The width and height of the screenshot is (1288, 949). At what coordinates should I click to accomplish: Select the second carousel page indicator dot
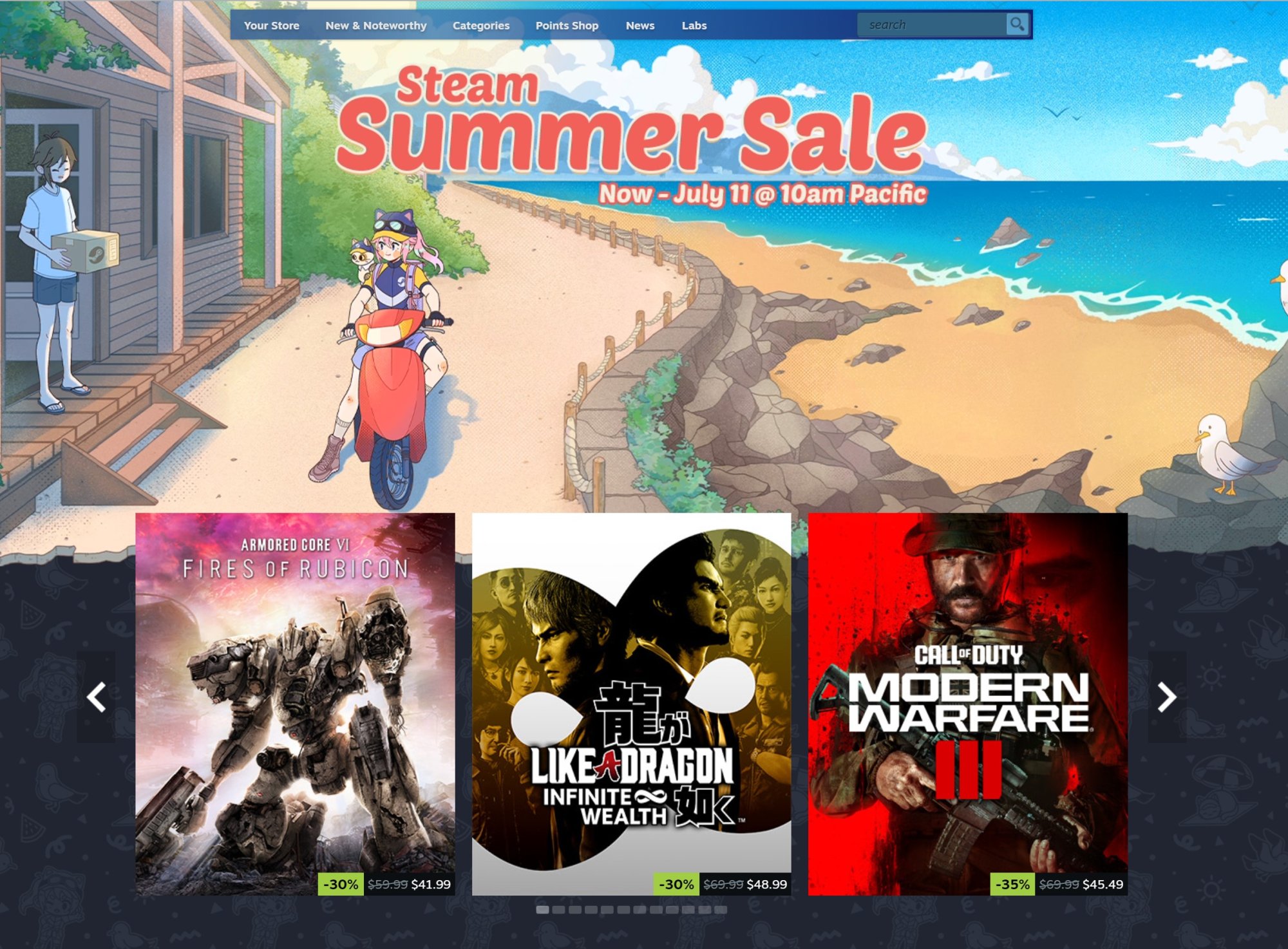click(x=558, y=910)
